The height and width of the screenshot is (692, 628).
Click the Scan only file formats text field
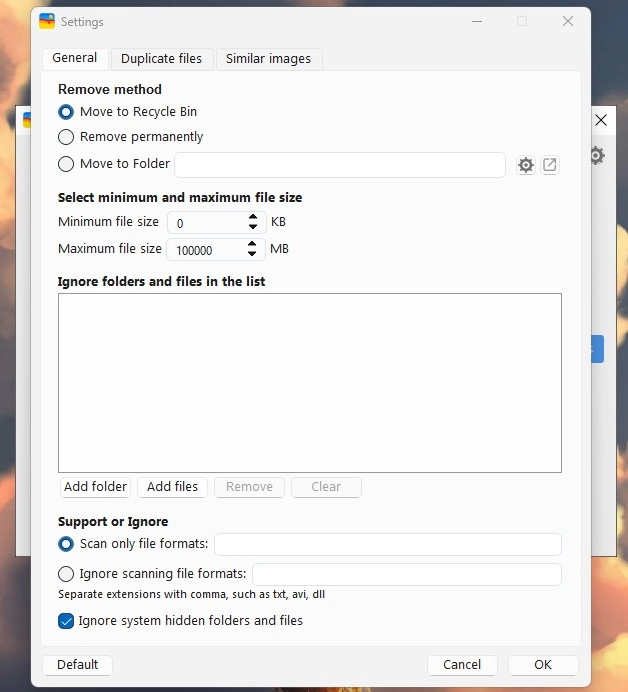(x=387, y=544)
